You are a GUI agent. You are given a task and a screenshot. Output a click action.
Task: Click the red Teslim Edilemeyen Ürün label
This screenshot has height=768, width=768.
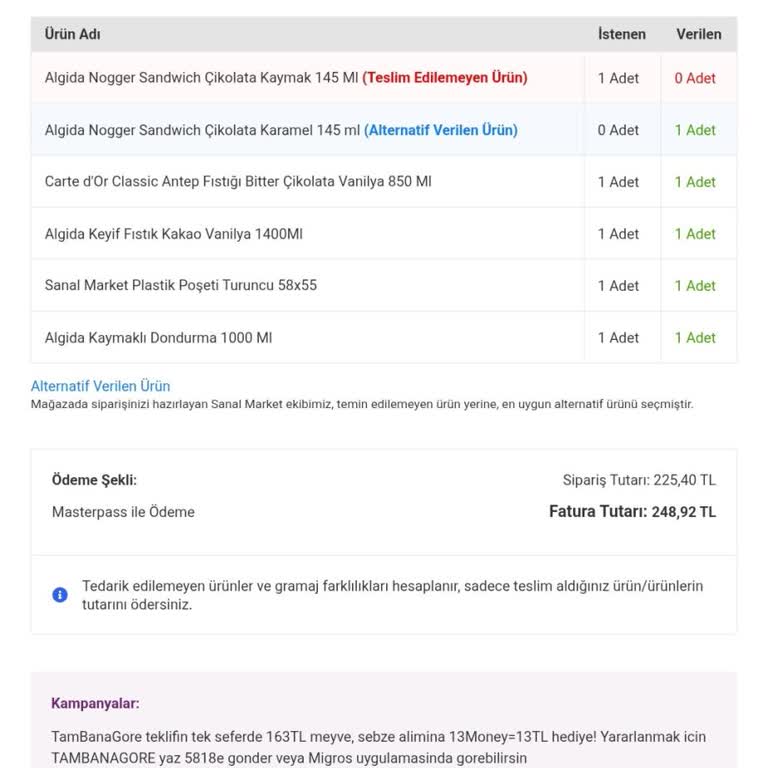pos(444,78)
